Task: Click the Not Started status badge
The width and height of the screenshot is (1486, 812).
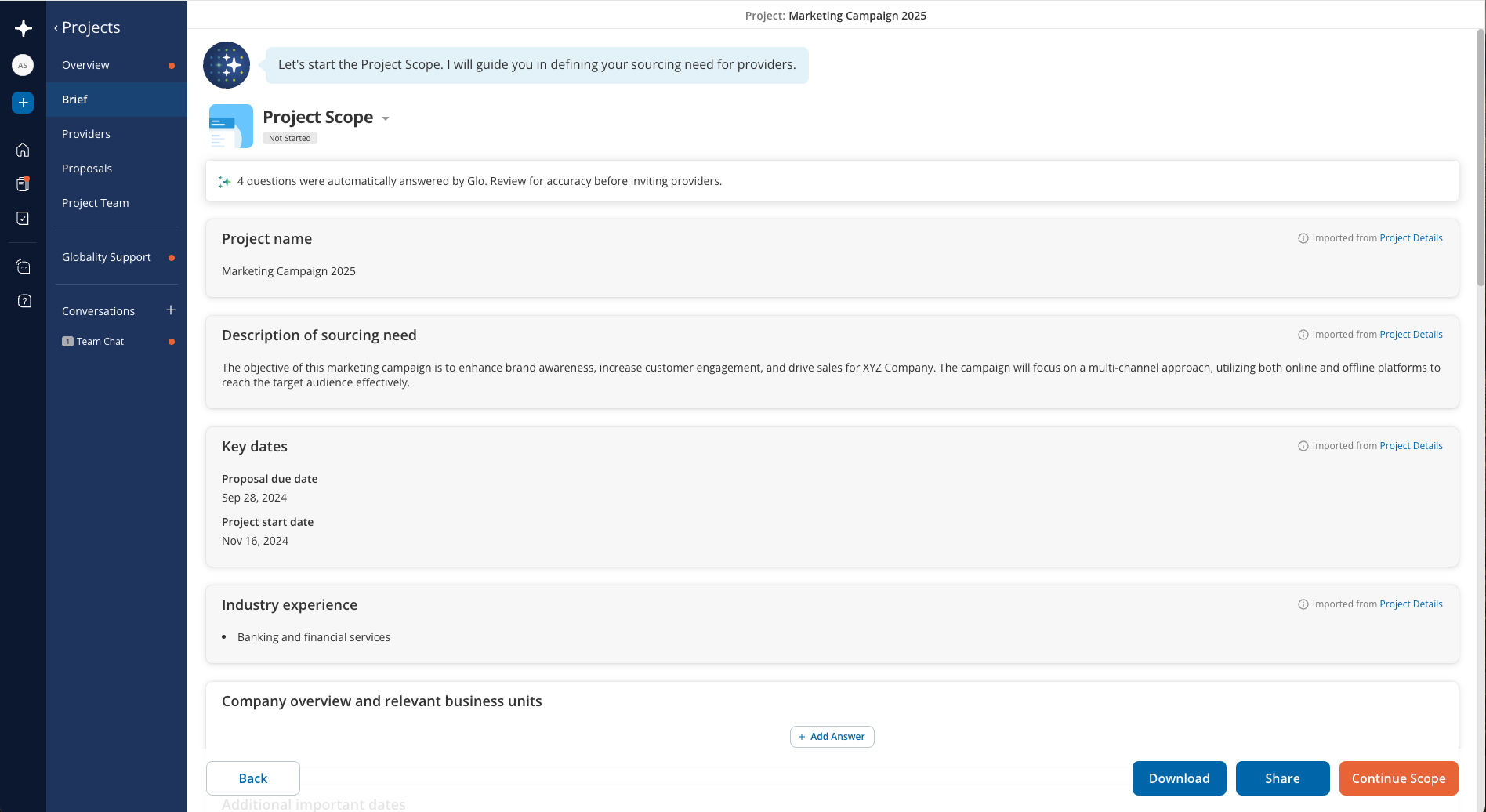Action: (289, 138)
